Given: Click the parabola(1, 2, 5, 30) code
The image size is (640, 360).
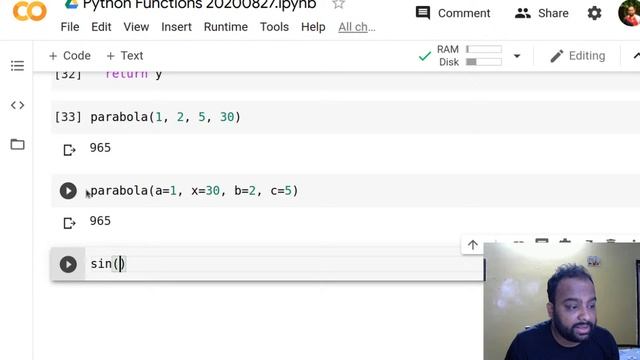Looking at the screenshot, I should point(165,117).
